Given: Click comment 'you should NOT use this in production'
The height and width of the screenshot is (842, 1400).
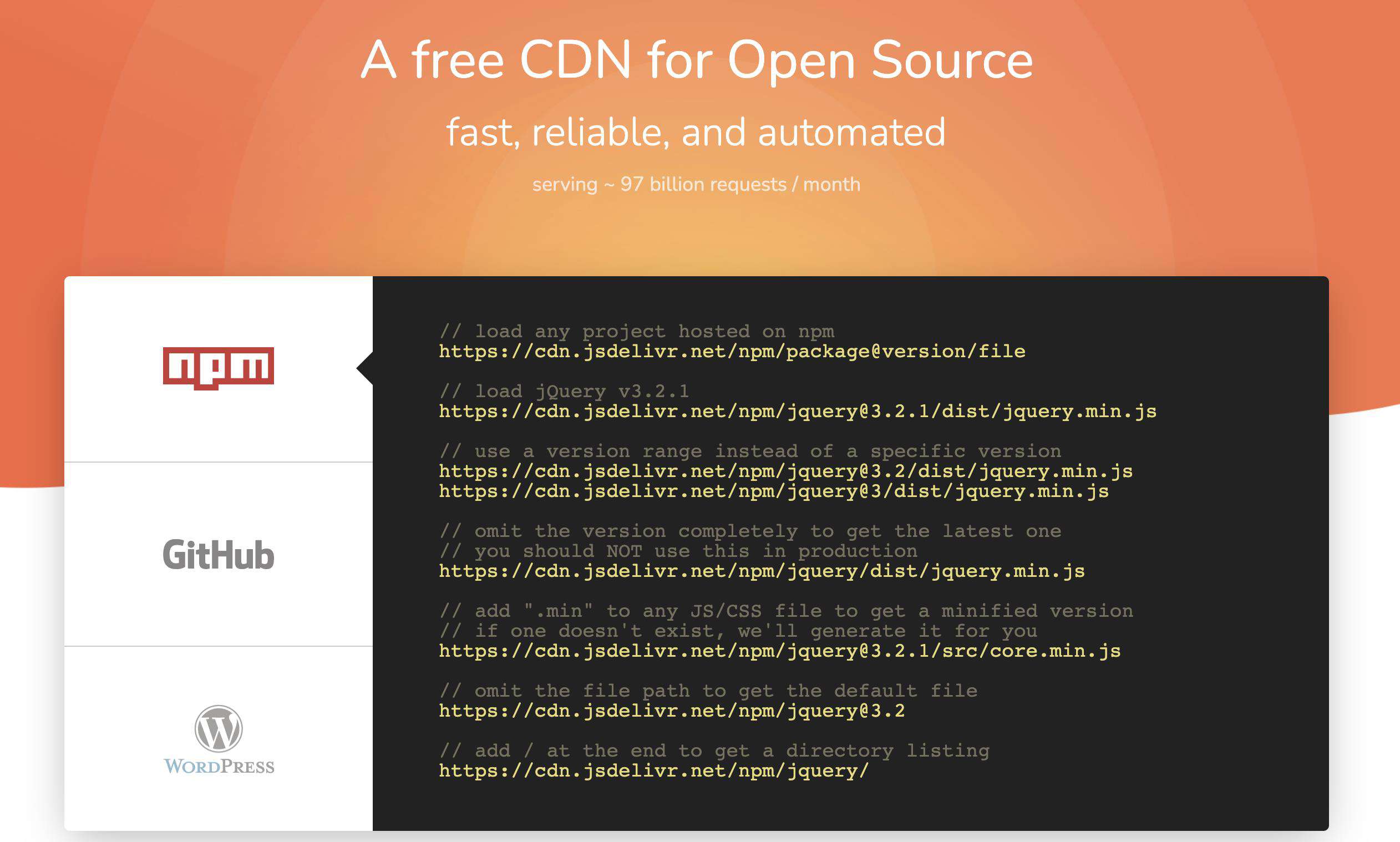Looking at the screenshot, I should pyautogui.click(x=678, y=551).
